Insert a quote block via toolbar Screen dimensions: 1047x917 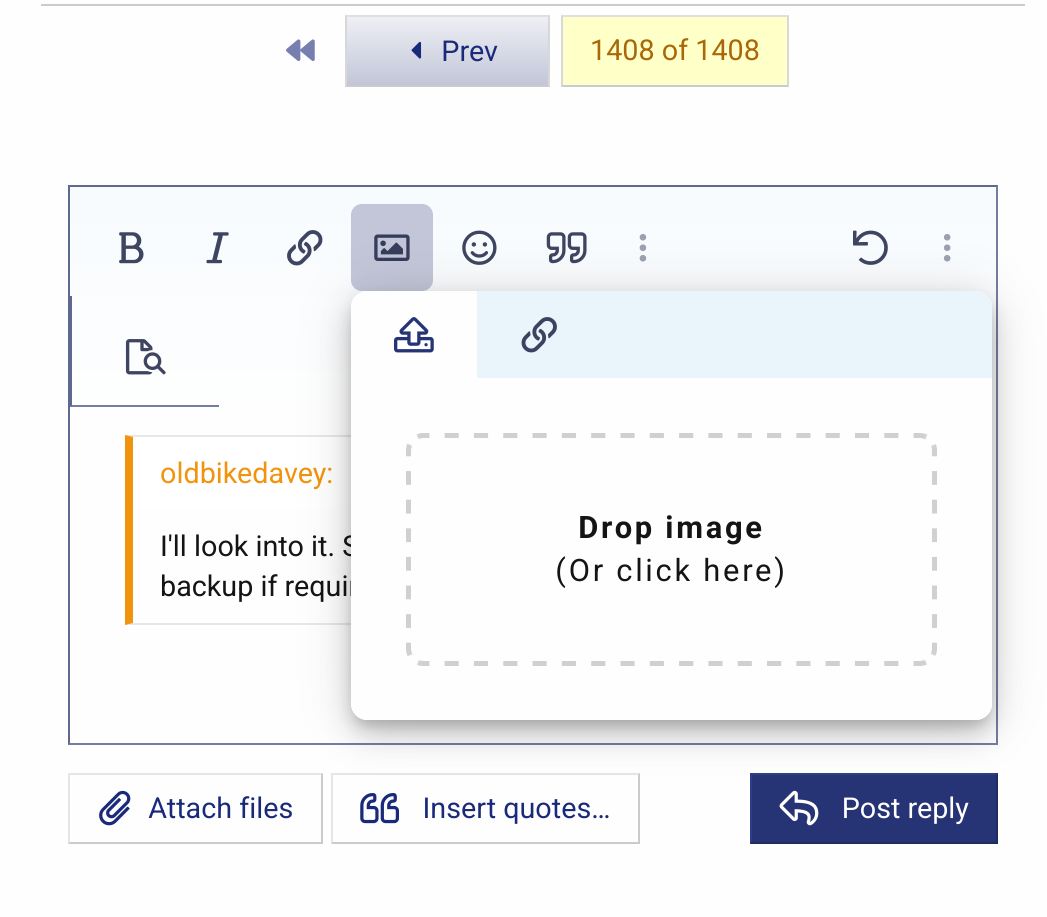566,248
